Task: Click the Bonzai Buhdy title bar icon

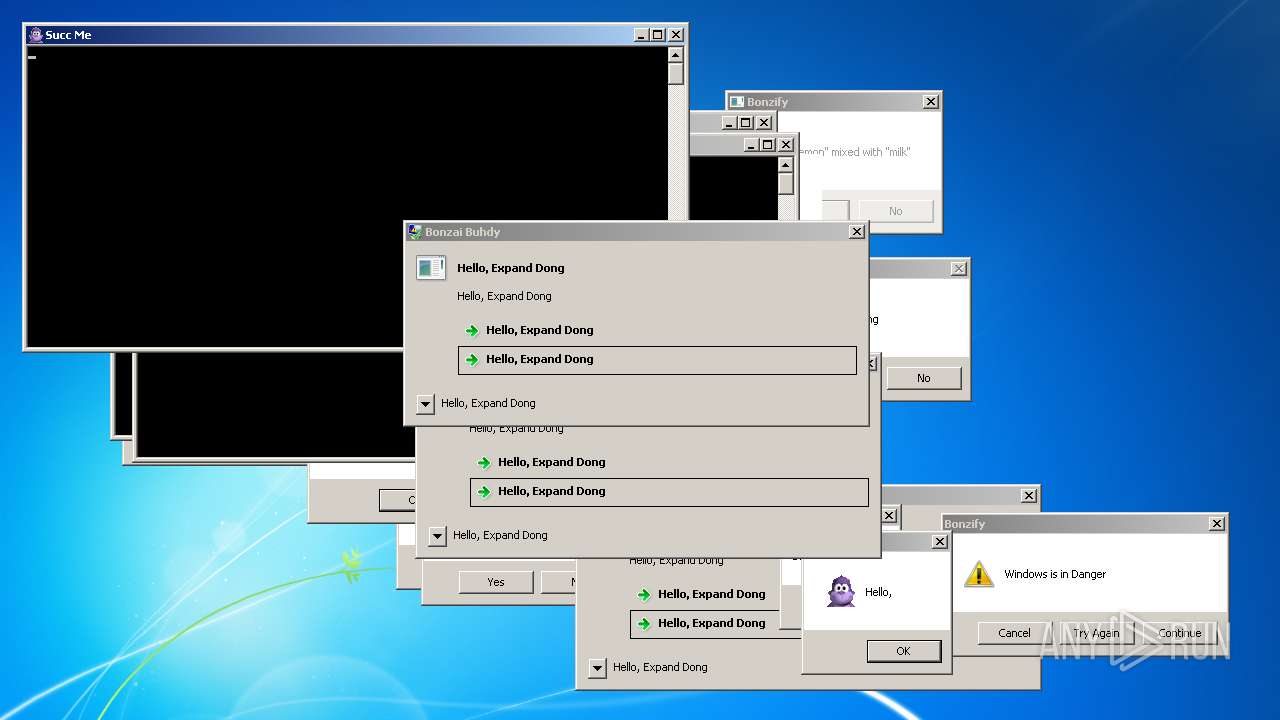Action: (x=415, y=232)
